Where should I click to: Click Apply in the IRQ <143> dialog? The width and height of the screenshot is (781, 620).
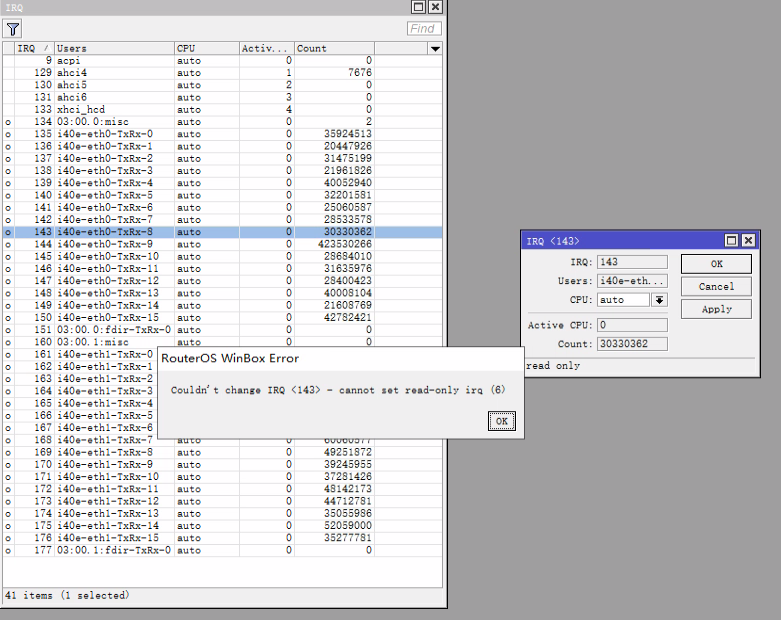(x=716, y=309)
